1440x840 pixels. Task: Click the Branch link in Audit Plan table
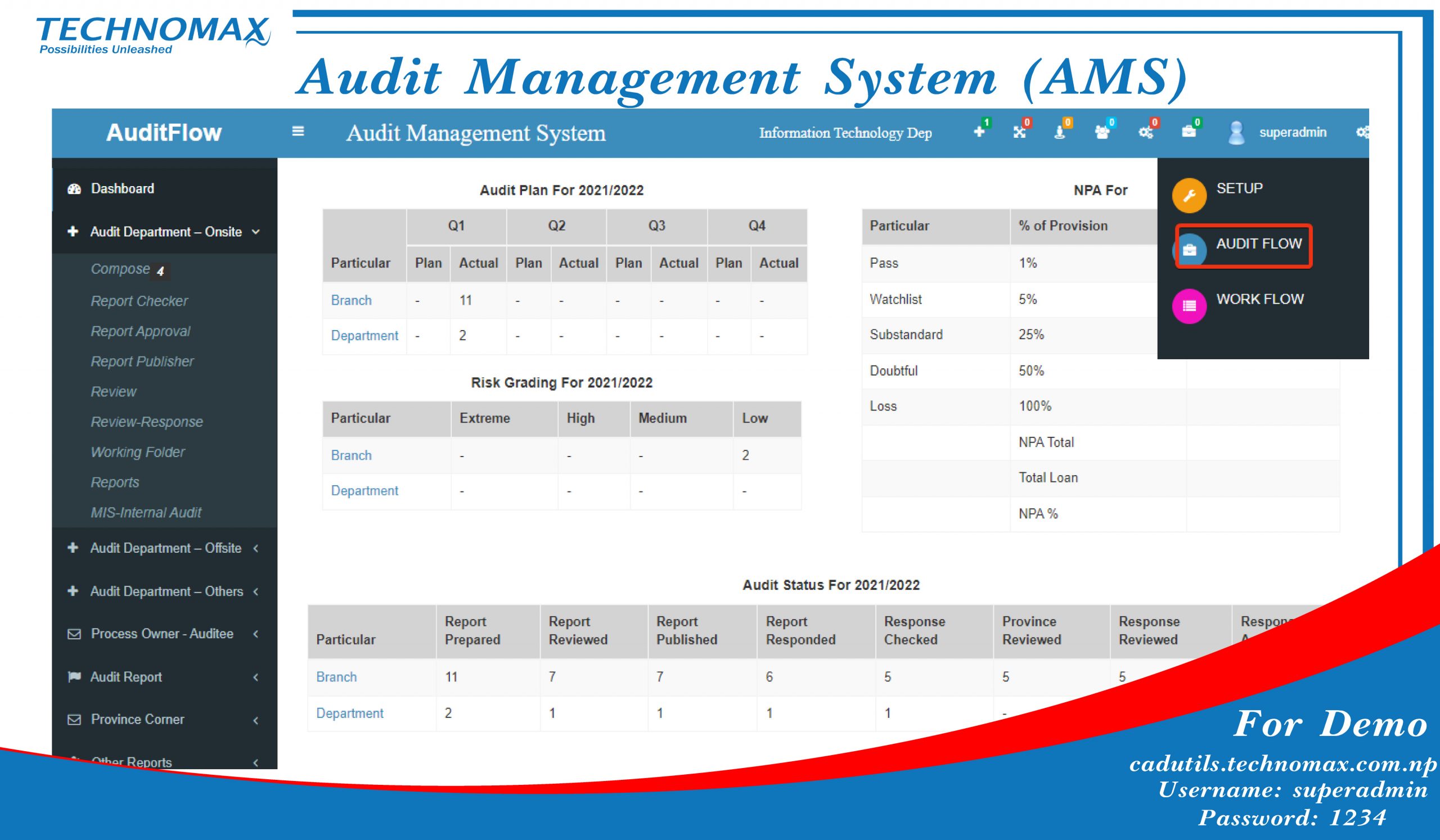pos(351,300)
